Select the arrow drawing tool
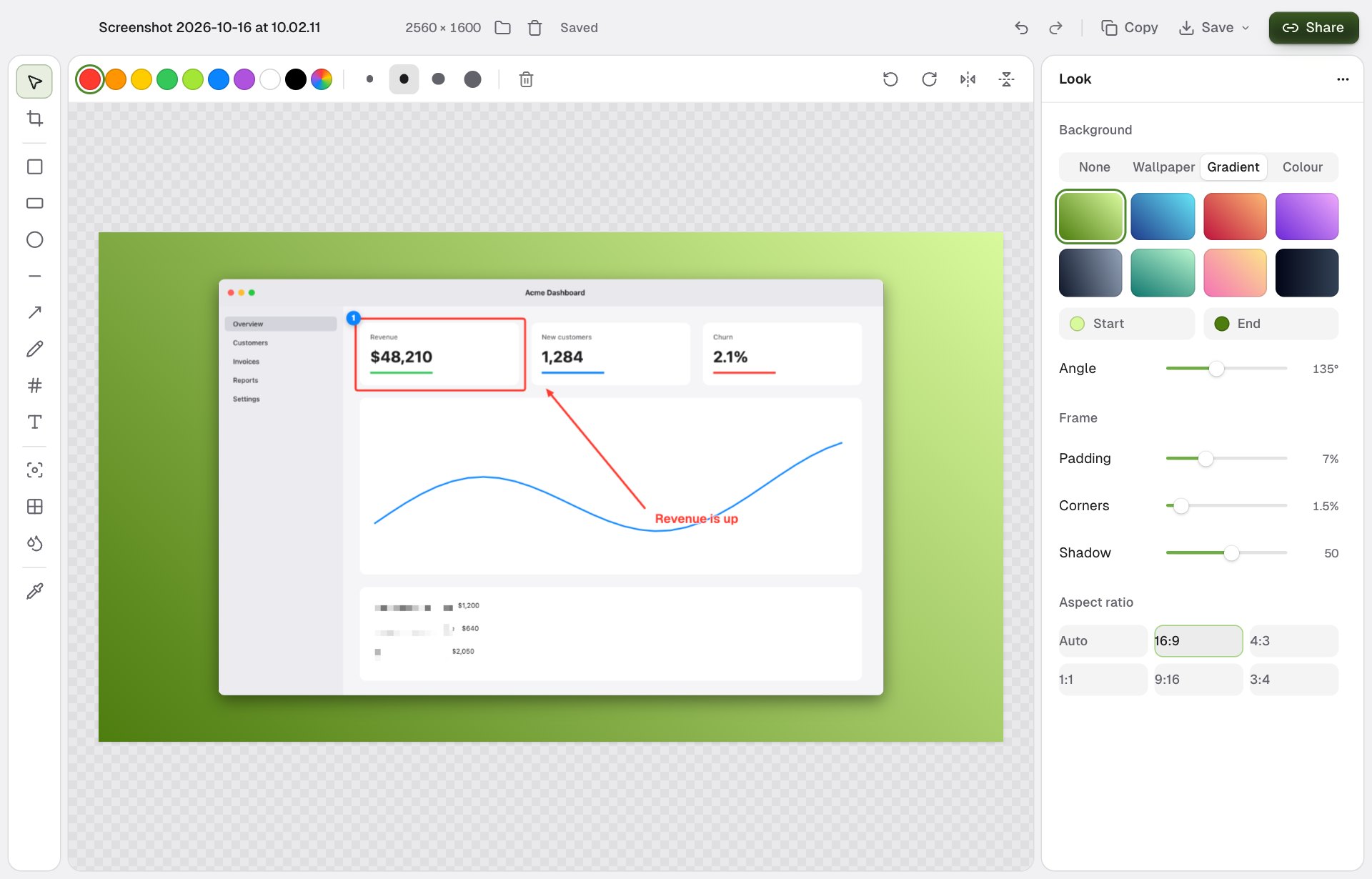Image resolution: width=1372 pixels, height=879 pixels. [34, 312]
